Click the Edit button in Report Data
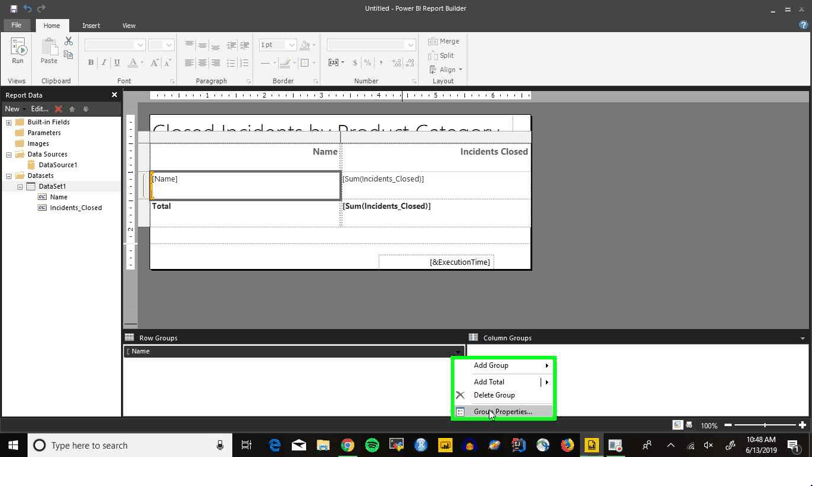This screenshot has width=813, height=486. tap(39, 109)
